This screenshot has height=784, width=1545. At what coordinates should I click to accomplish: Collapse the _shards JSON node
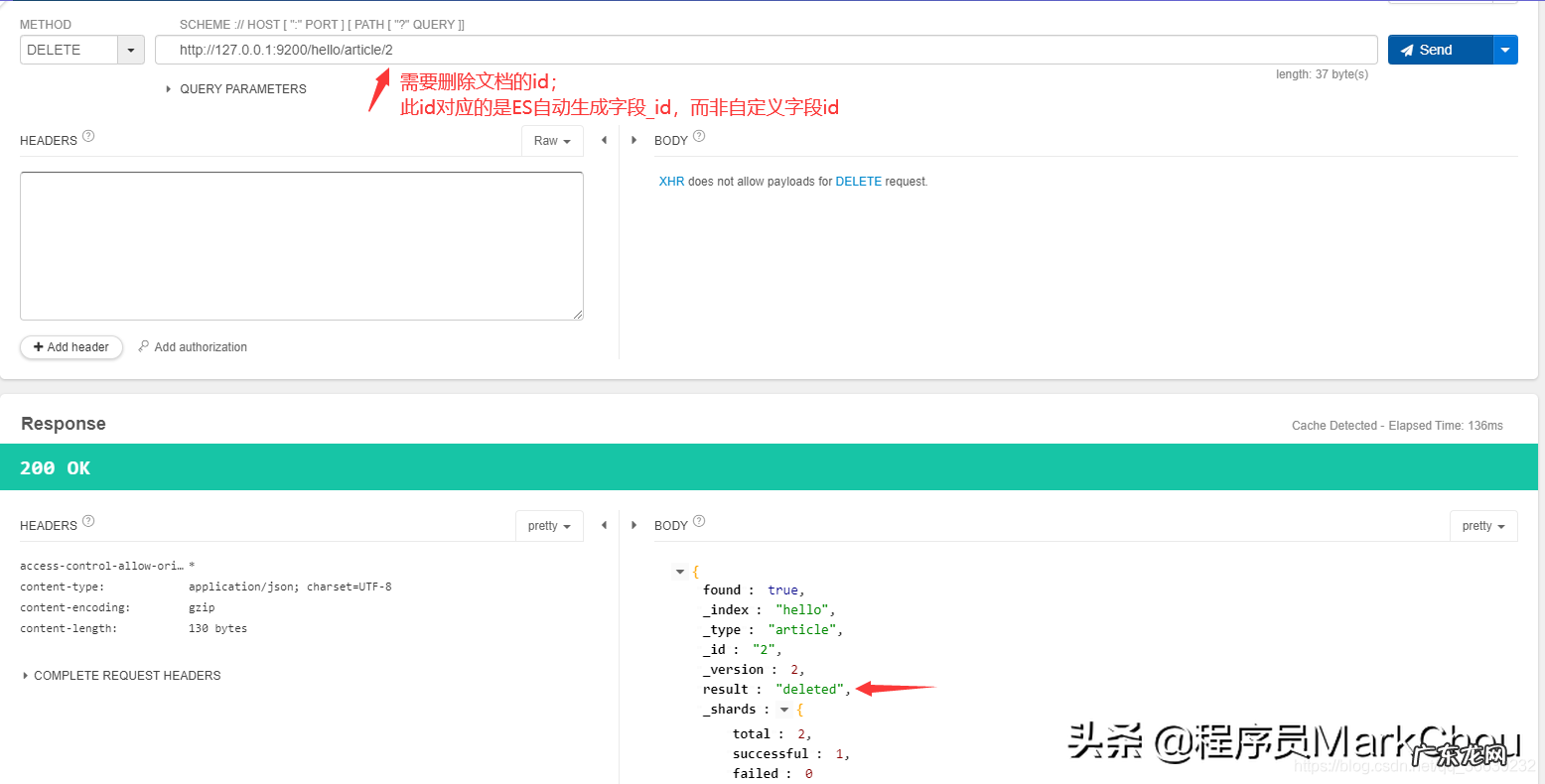coord(784,710)
